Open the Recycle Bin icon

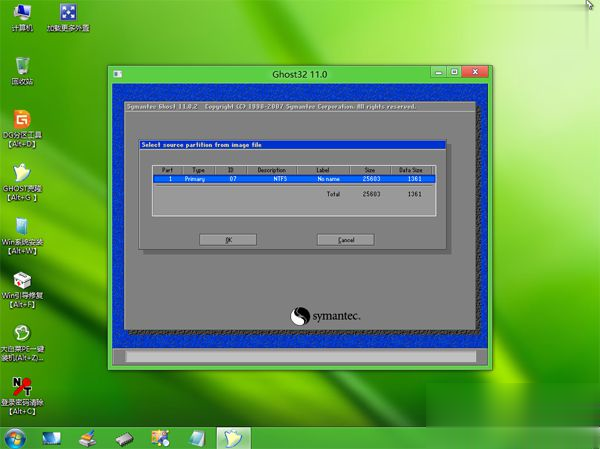pyautogui.click(x=22, y=66)
